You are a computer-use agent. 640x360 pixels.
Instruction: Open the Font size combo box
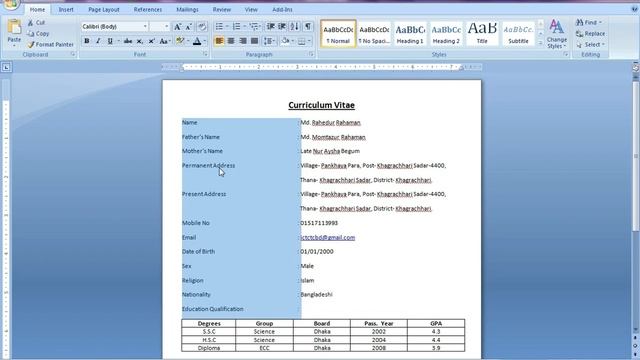[x=160, y=27]
